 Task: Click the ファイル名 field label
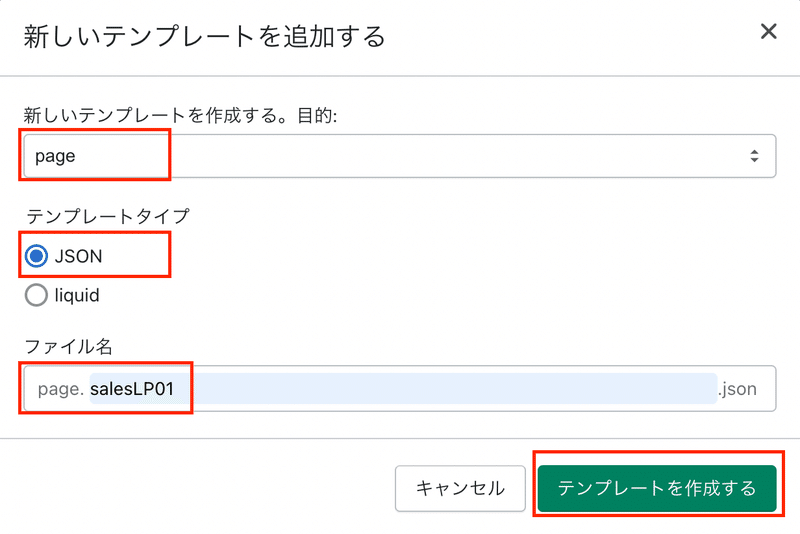(x=68, y=347)
